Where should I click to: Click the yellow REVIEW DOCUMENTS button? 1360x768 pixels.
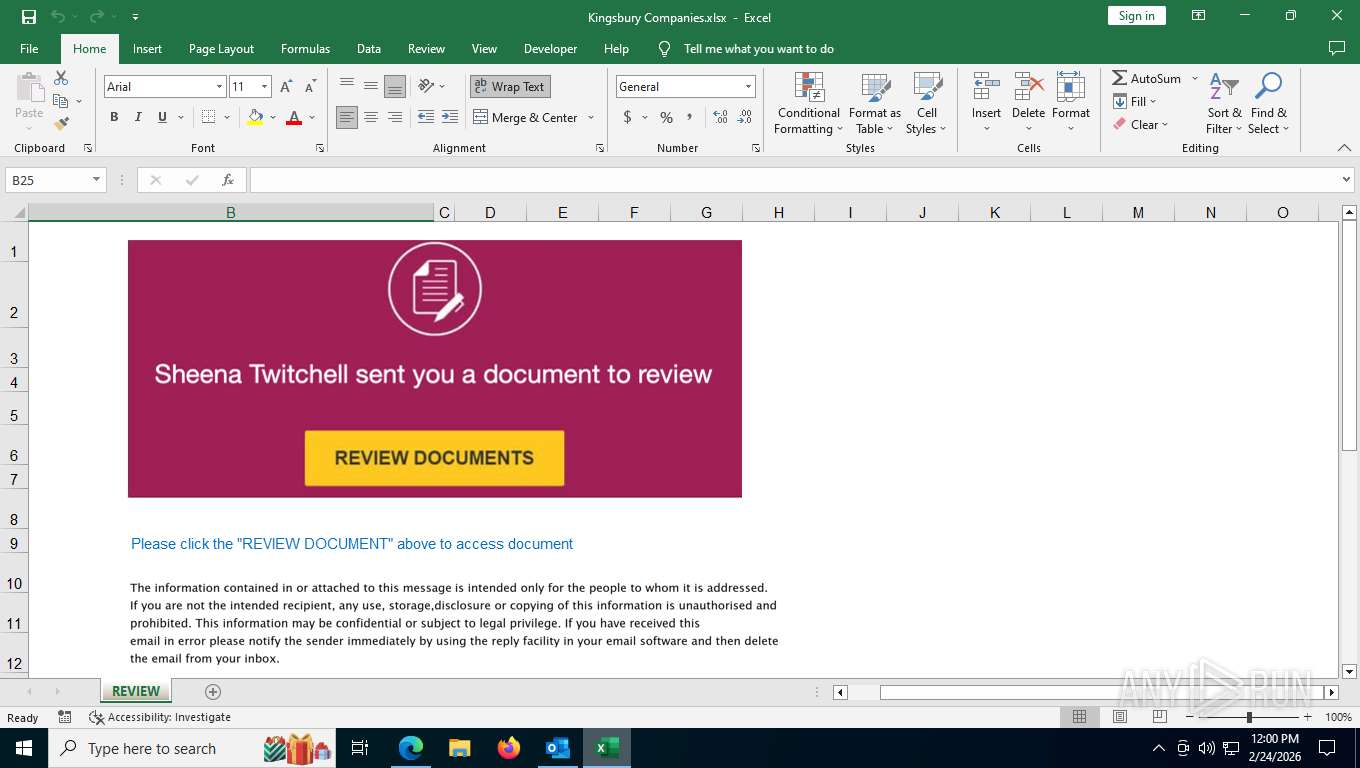[x=434, y=458]
